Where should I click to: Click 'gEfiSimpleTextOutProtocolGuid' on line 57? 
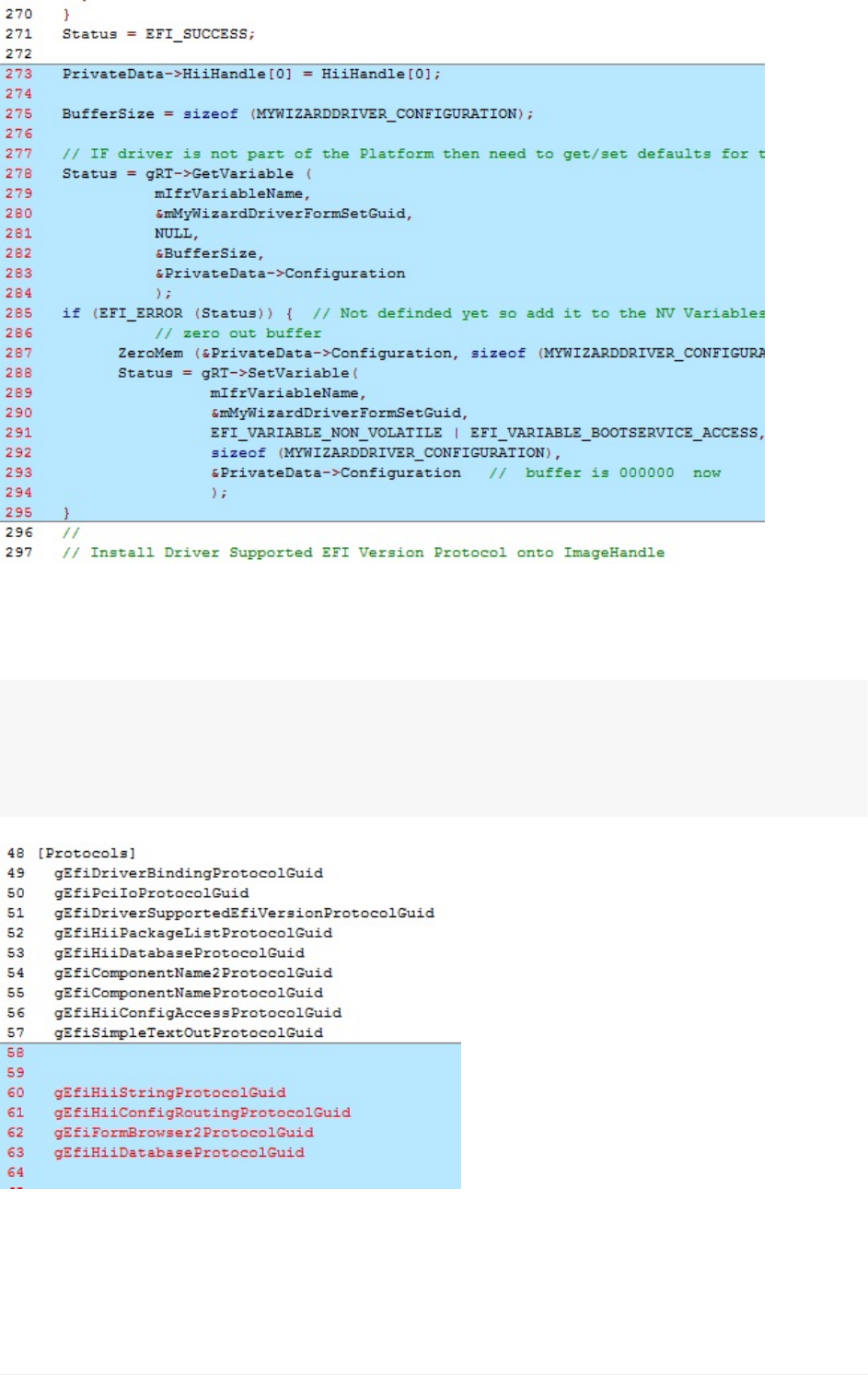tap(189, 1033)
